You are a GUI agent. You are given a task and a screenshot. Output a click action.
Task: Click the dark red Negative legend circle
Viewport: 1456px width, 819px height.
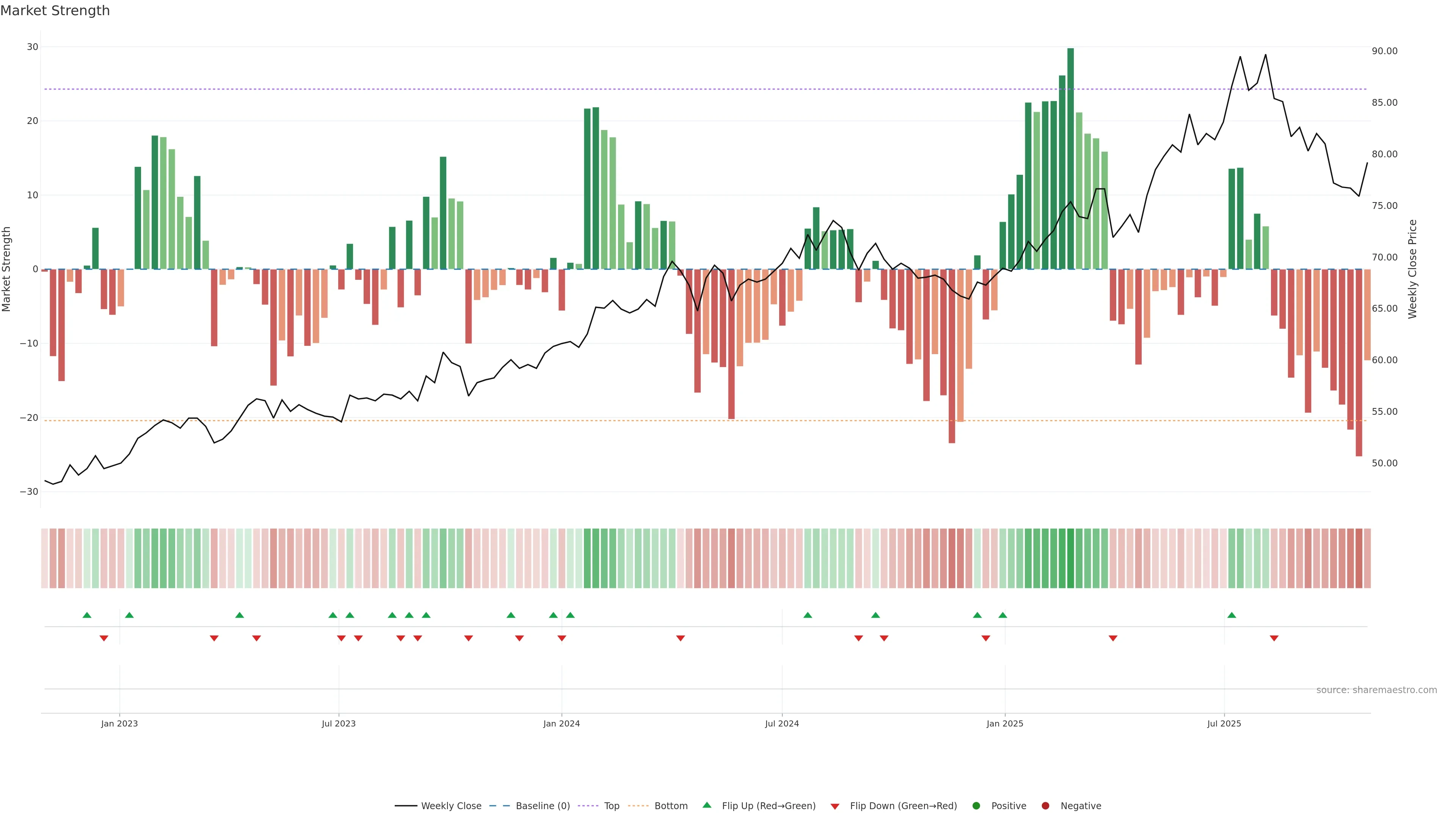point(1045,806)
